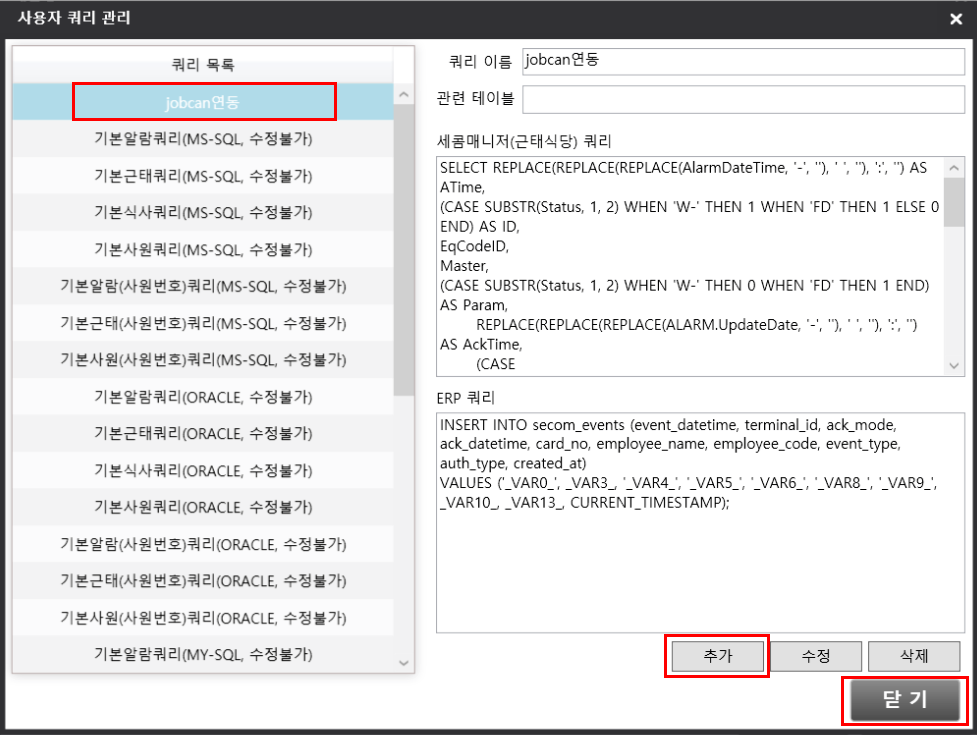Choose 기본식사쿼리(ORACLE, 수정불가) entry
This screenshot has width=977, height=735.
pos(203,470)
